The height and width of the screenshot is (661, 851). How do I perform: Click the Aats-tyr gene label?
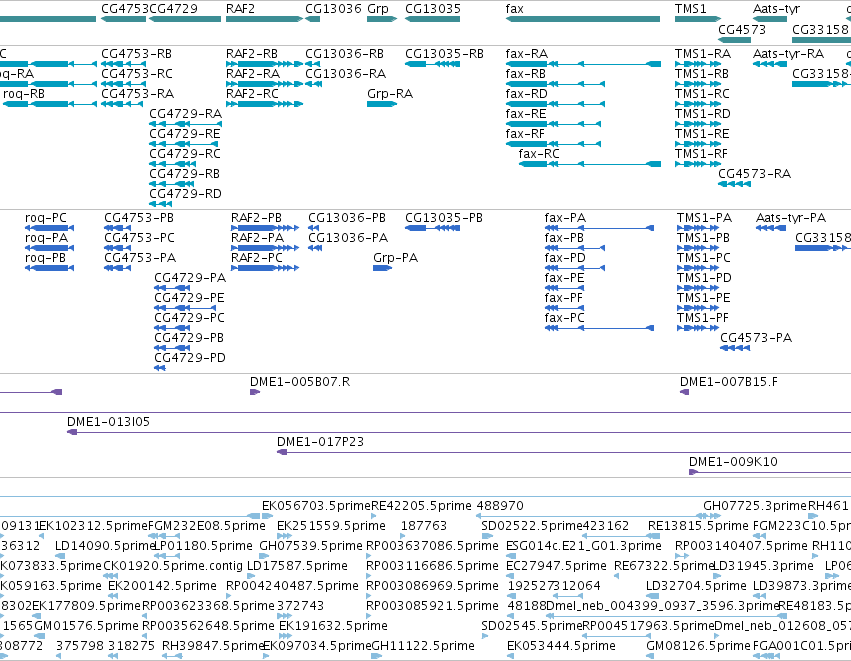776,9
